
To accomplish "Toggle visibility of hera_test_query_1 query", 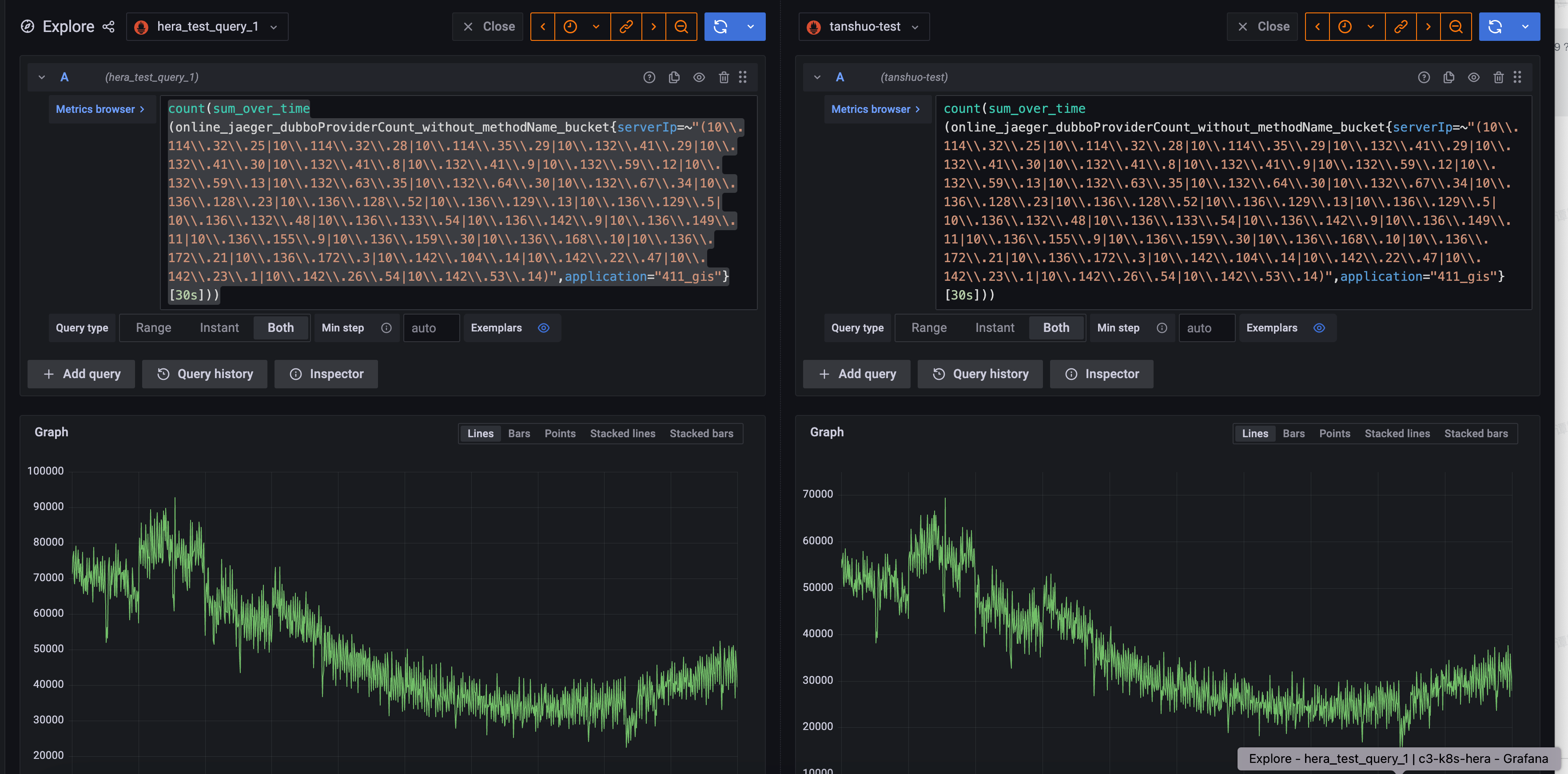I will coord(699,77).
